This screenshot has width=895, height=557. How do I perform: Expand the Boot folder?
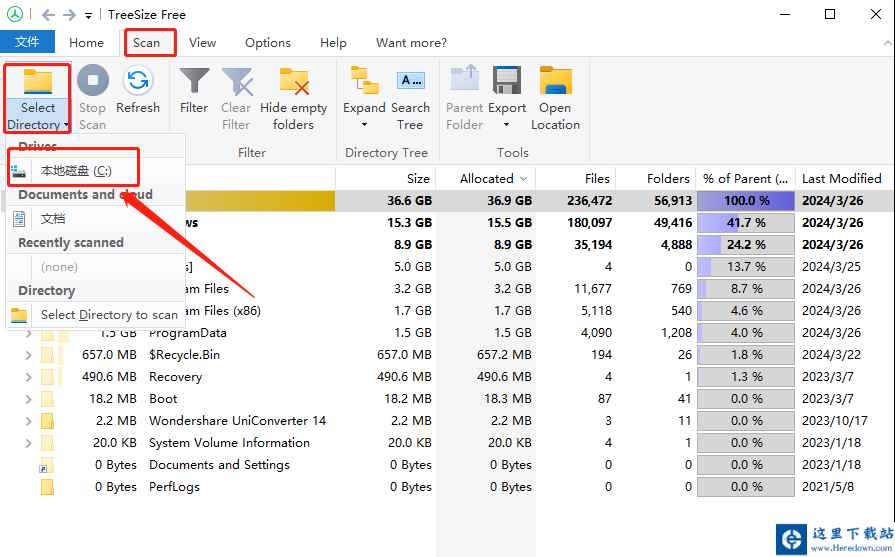click(29, 399)
